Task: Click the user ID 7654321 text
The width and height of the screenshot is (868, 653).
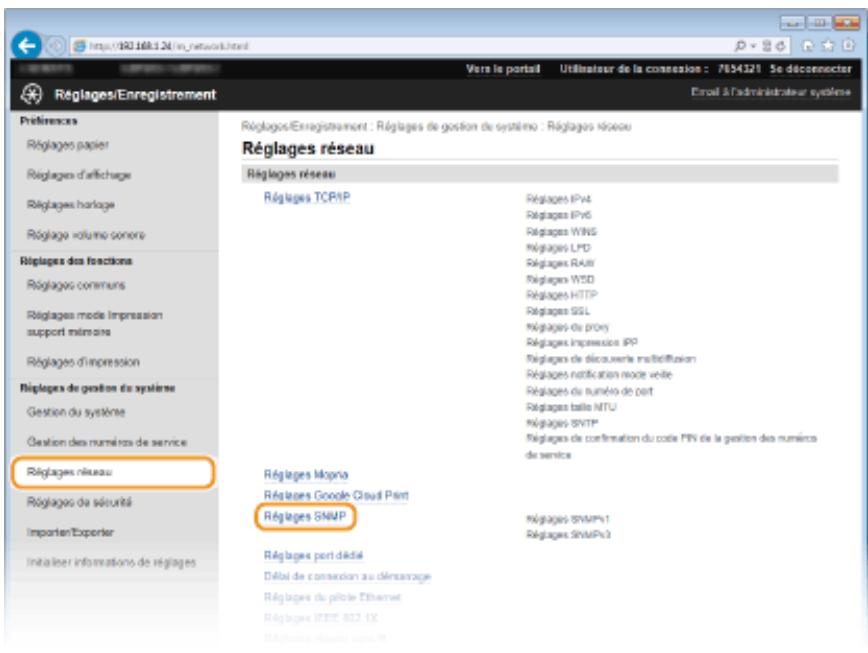Action: (x=739, y=69)
